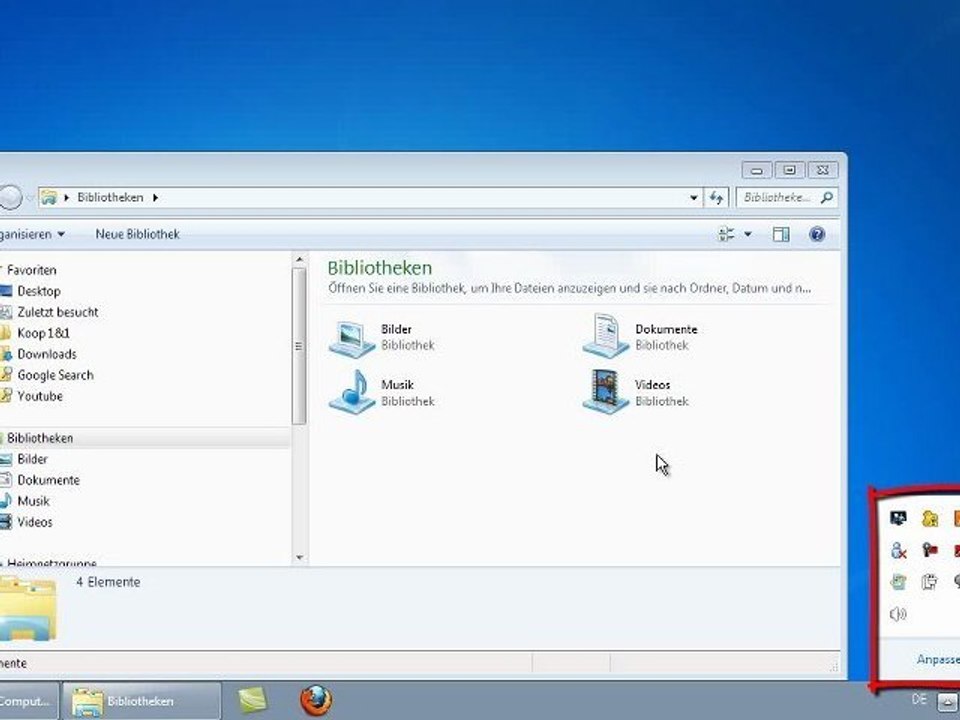960x720 pixels.
Task: Open the Musik library note icon
Action: (352, 392)
